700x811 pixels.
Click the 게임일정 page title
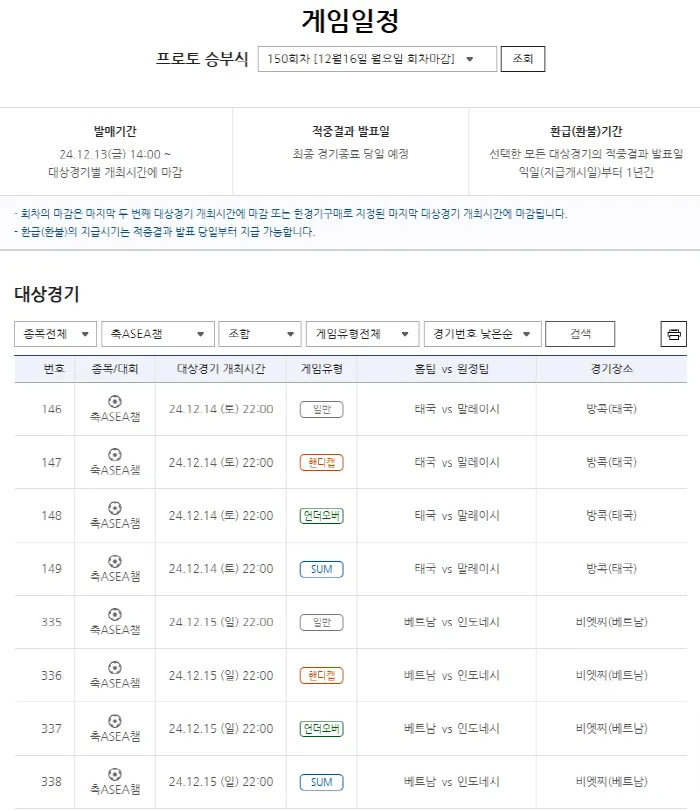click(350, 21)
